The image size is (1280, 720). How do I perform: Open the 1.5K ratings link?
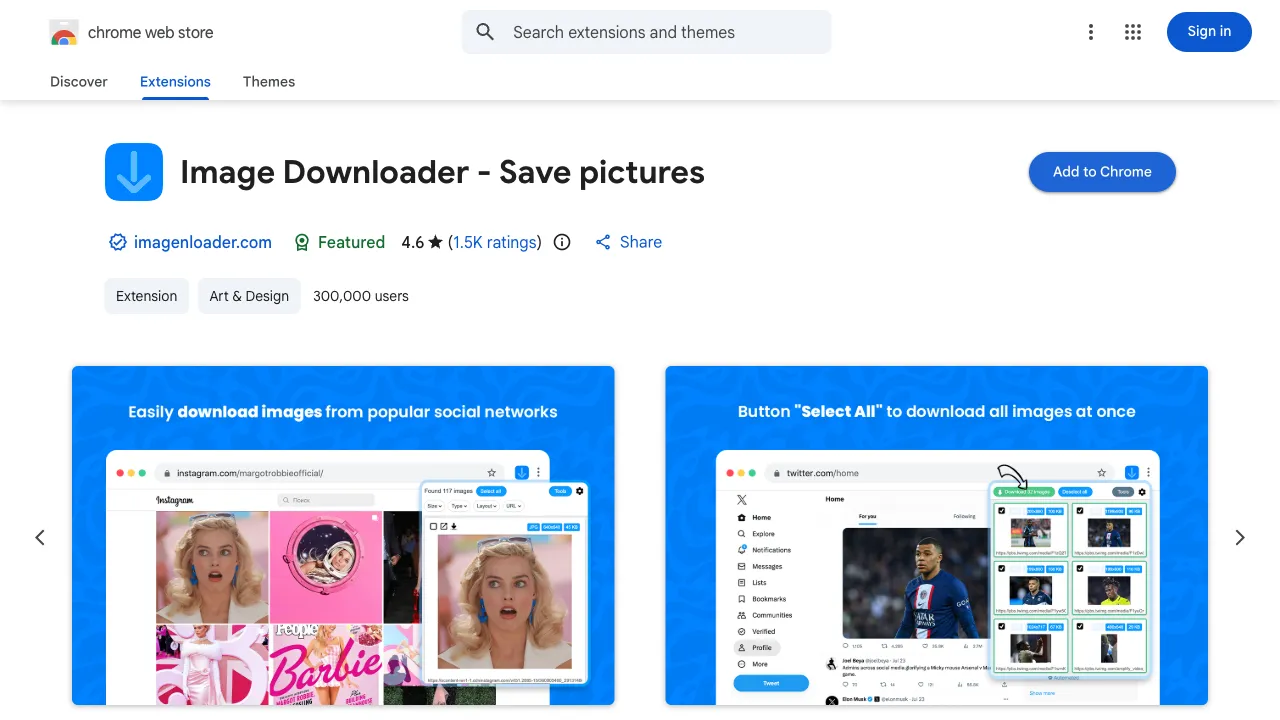pyautogui.click(x=495, y=242)
